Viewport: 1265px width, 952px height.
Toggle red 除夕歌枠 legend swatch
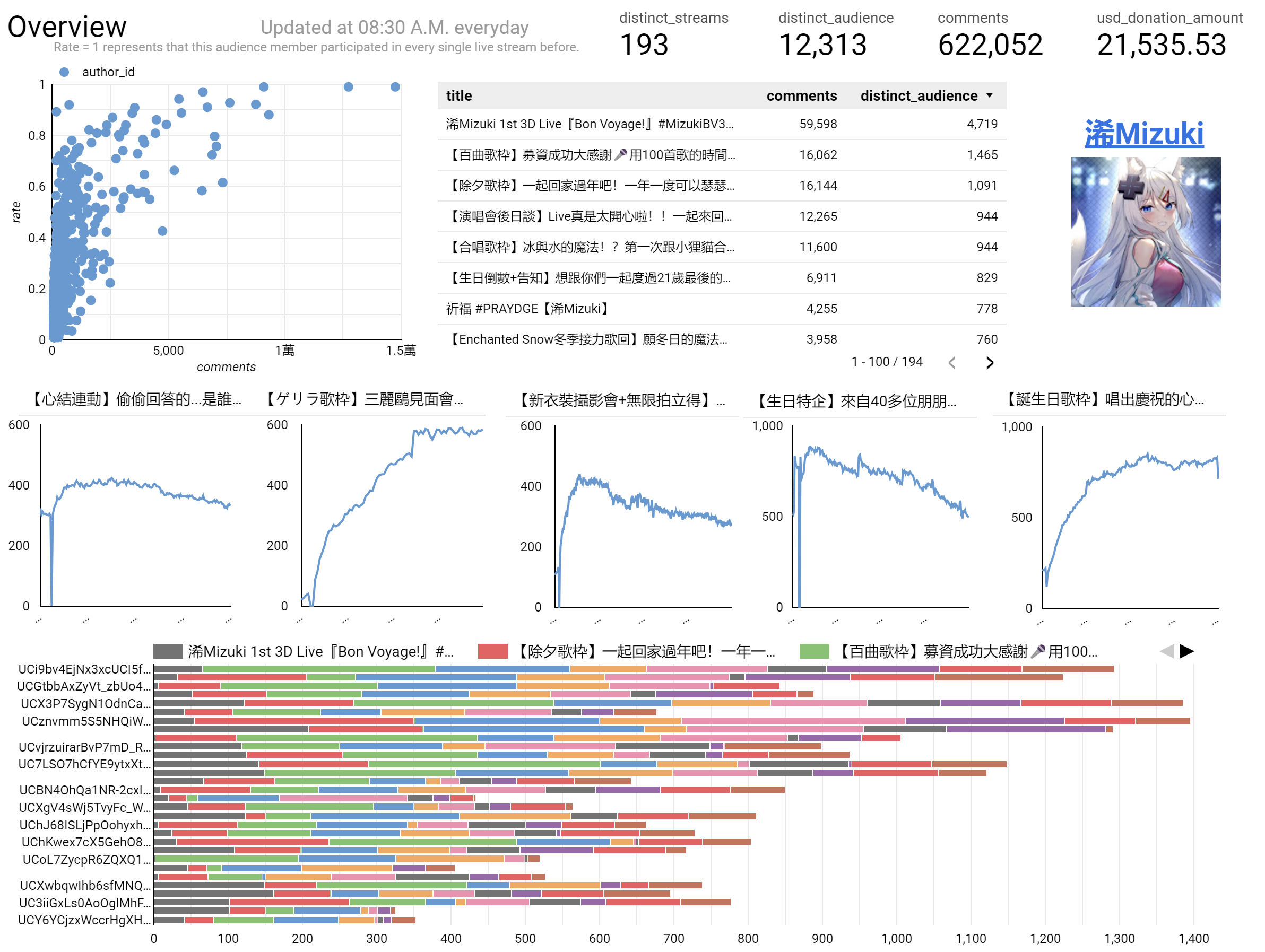pos(492,651)
